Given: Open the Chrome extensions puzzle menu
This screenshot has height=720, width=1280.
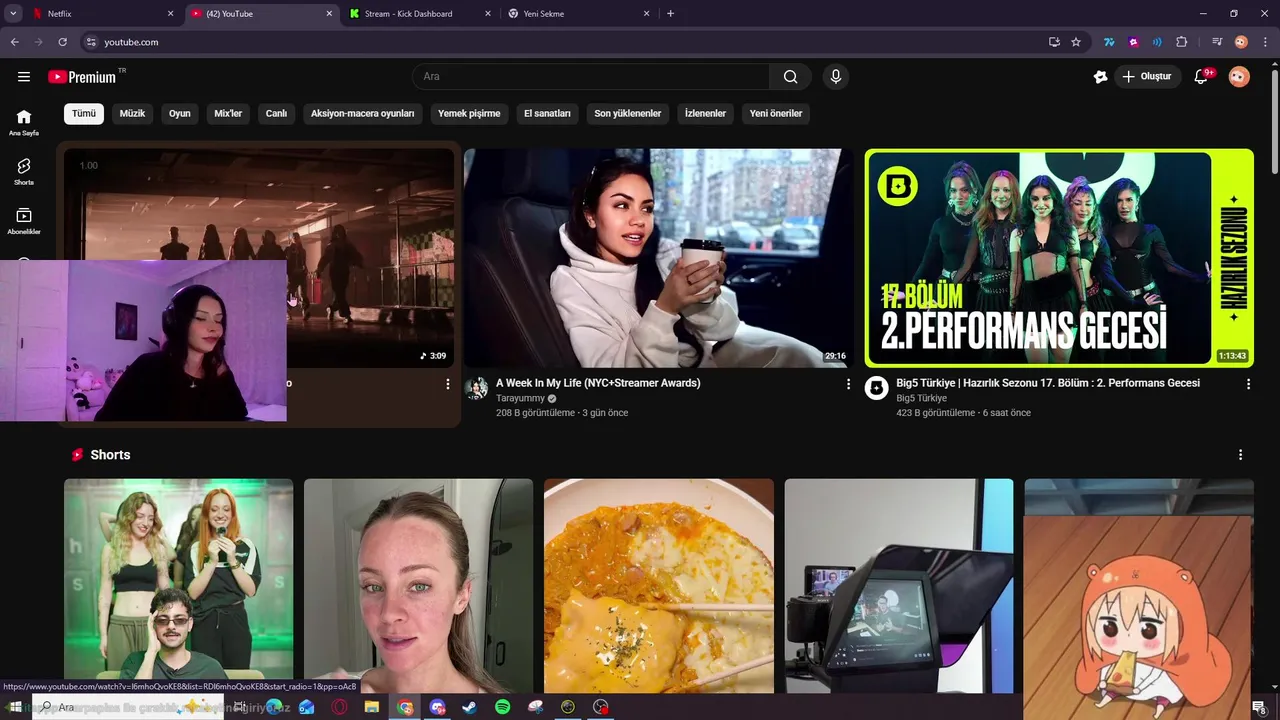Looking at the screenshot, I should (x=1182, y=42).
